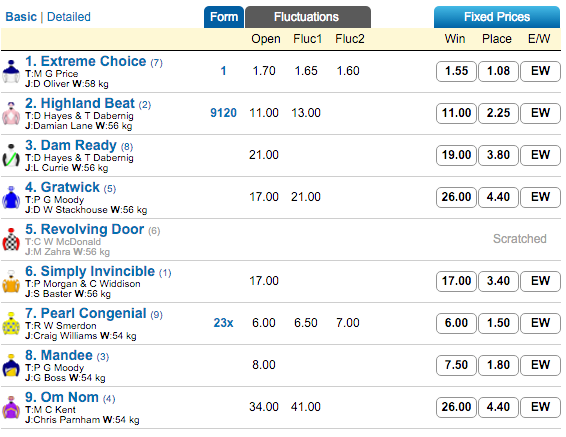Select Highland Beat place price 2.25
The image size is (566, 437).
pos(498,113)
